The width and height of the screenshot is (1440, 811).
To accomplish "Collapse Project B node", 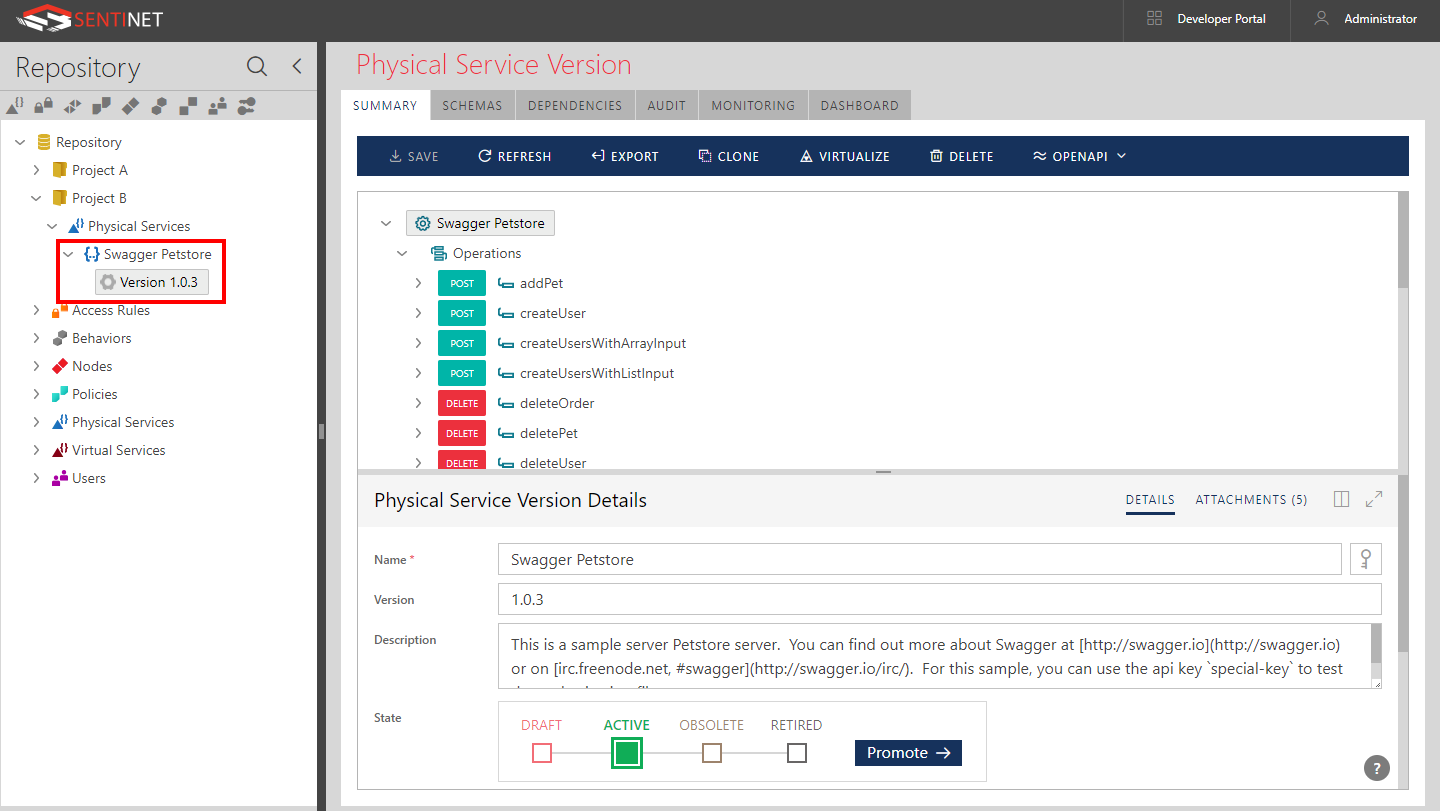I will click(36, 198).
